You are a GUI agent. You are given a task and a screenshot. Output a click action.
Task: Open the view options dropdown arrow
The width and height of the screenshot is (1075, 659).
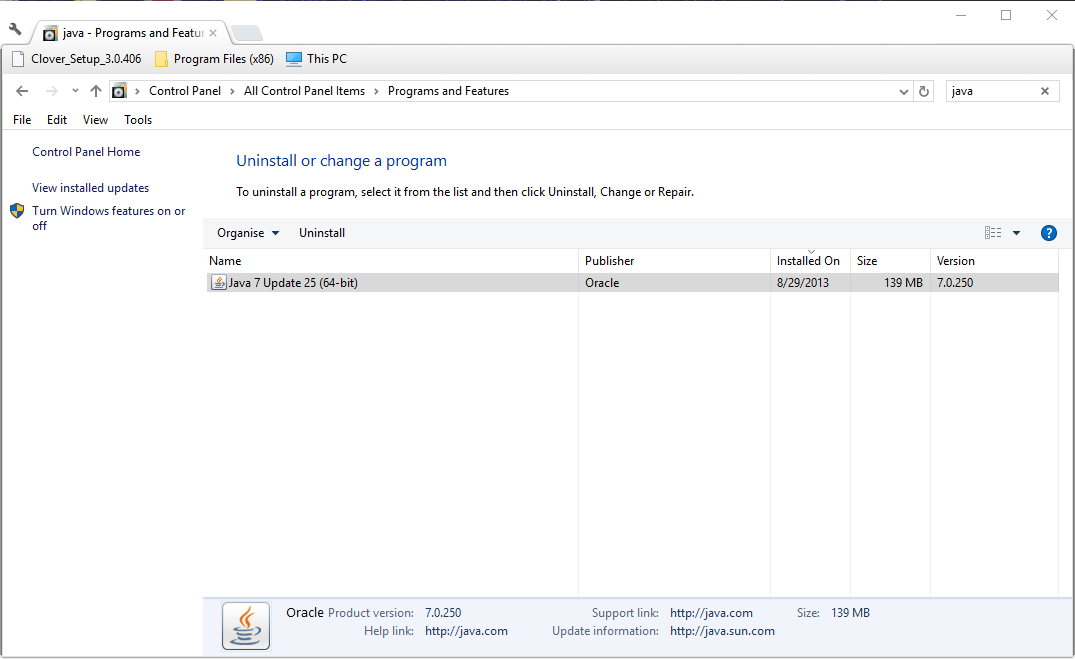click(x=1016, y=233)
